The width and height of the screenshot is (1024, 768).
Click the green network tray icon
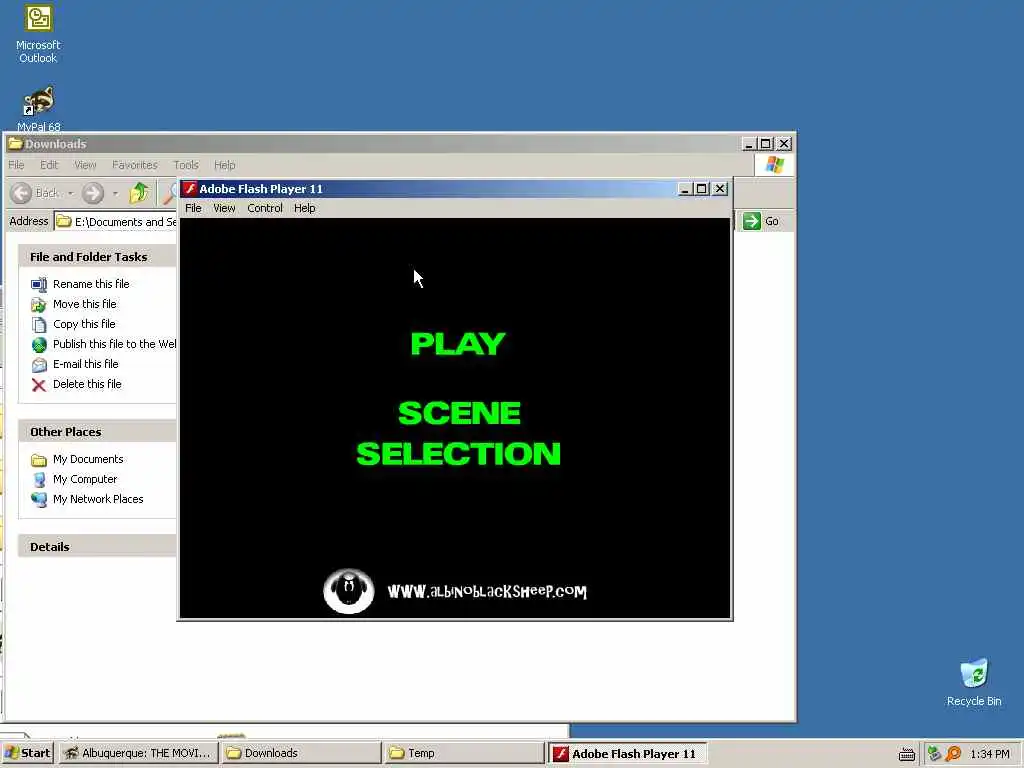point(935,754)
